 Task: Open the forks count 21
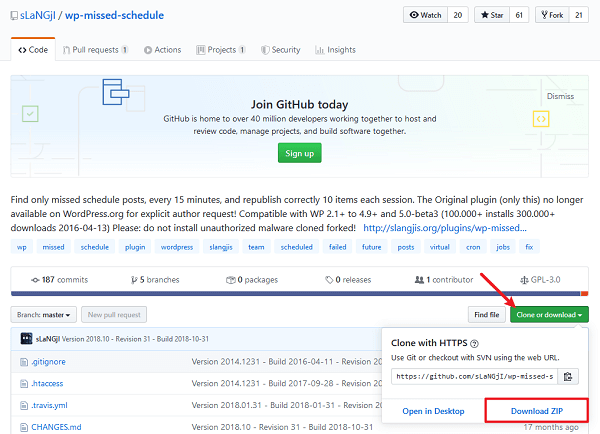pos(579,15)
